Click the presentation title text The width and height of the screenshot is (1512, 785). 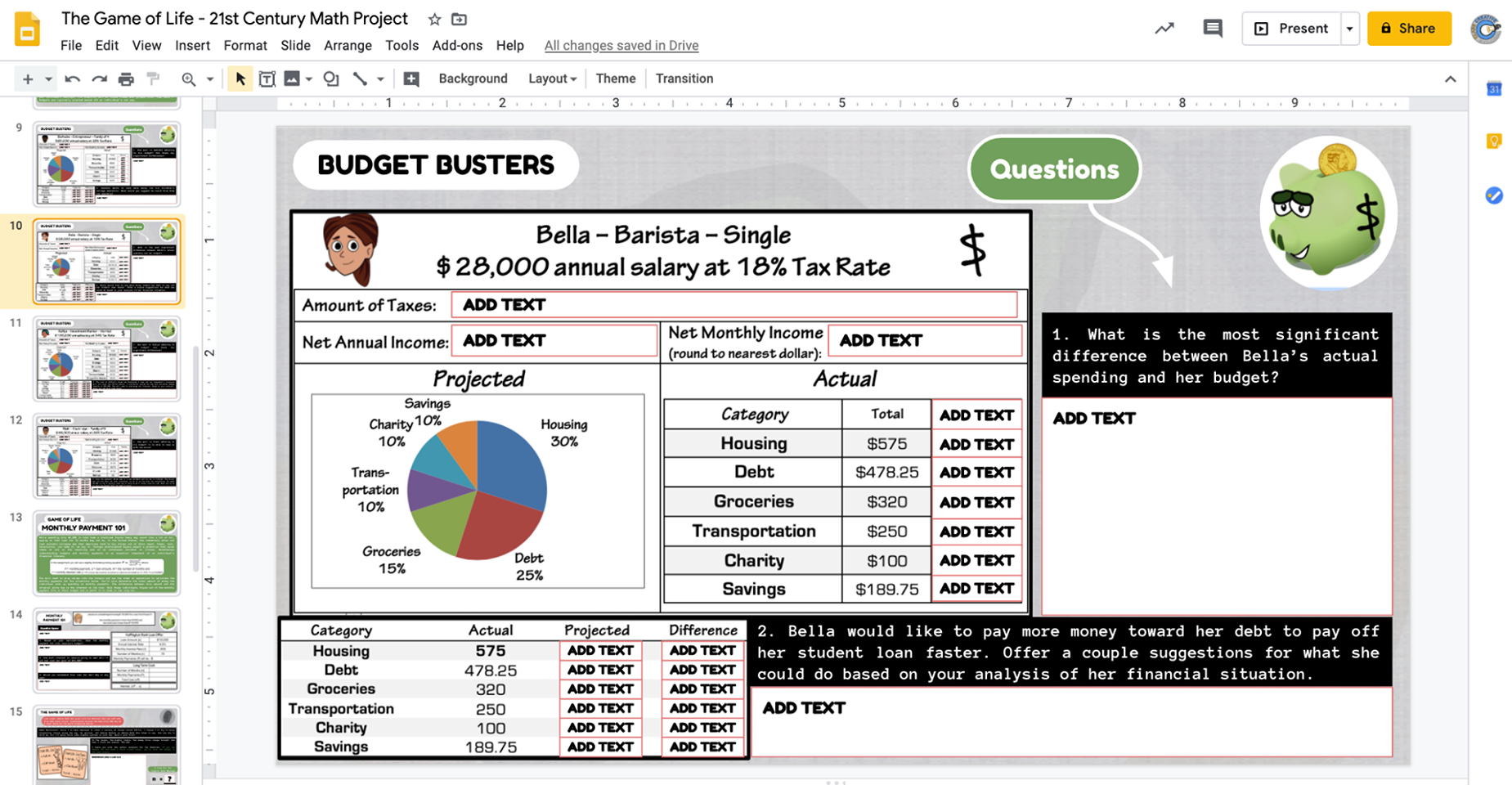[x=235, y=19]
